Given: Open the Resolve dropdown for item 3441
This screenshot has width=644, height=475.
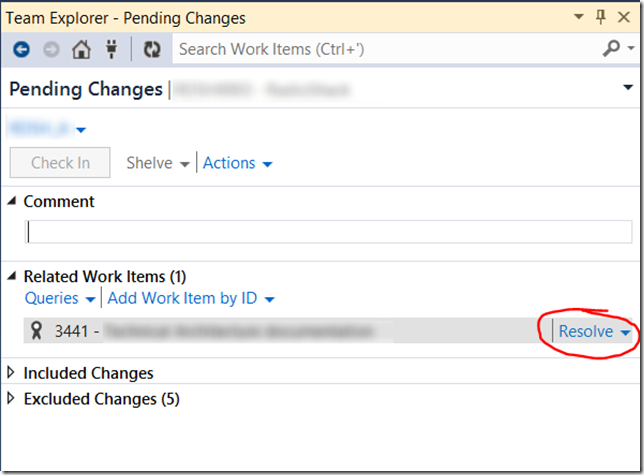Looking at the screenshot, I should (595, 332).
